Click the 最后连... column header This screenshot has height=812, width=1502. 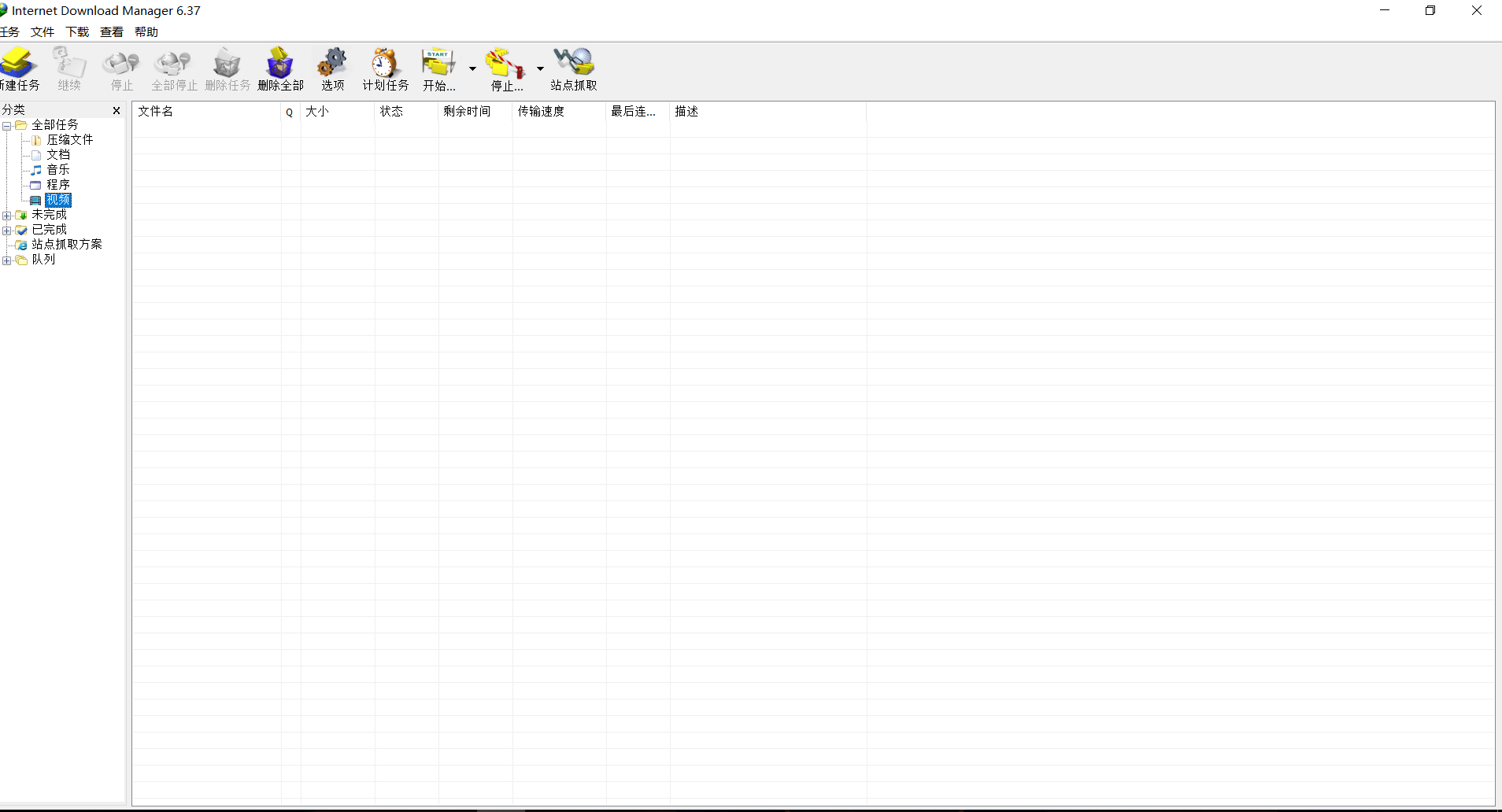point(638,112)
